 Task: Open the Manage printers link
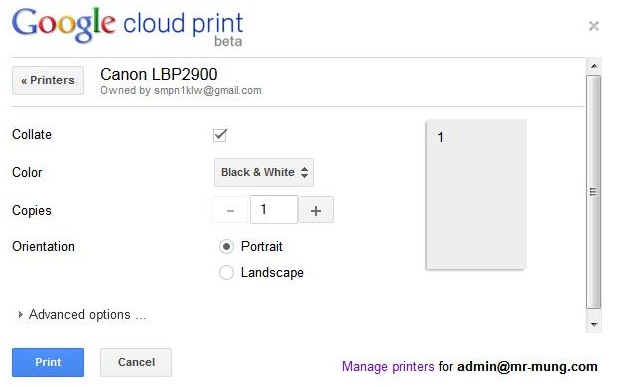[388, 367]
